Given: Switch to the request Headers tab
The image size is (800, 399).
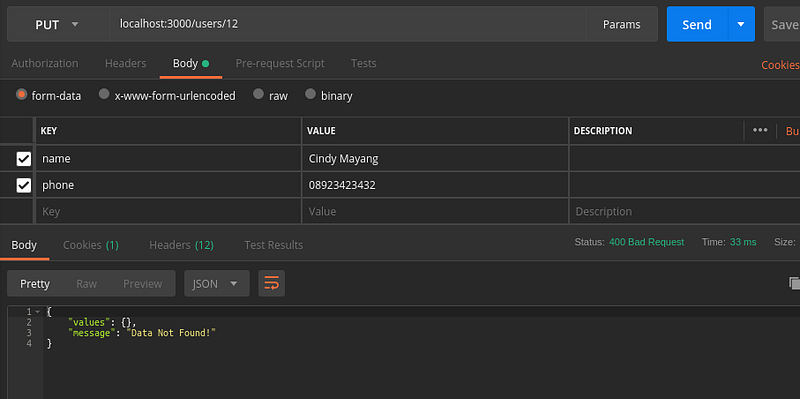Looking at the screenshot, I should click(126, 63).
